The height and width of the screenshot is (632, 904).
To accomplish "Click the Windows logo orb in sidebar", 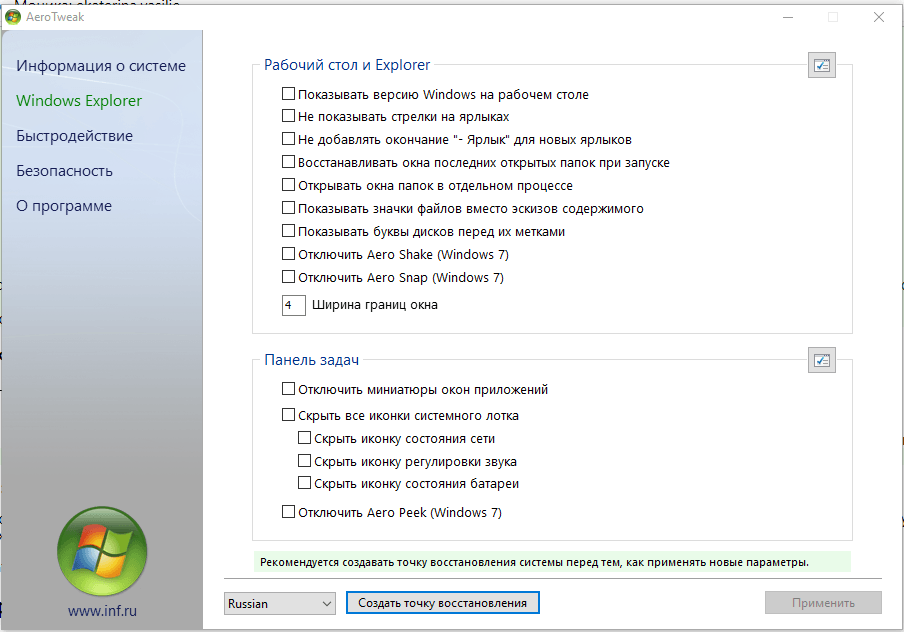I will coord(102,551).
